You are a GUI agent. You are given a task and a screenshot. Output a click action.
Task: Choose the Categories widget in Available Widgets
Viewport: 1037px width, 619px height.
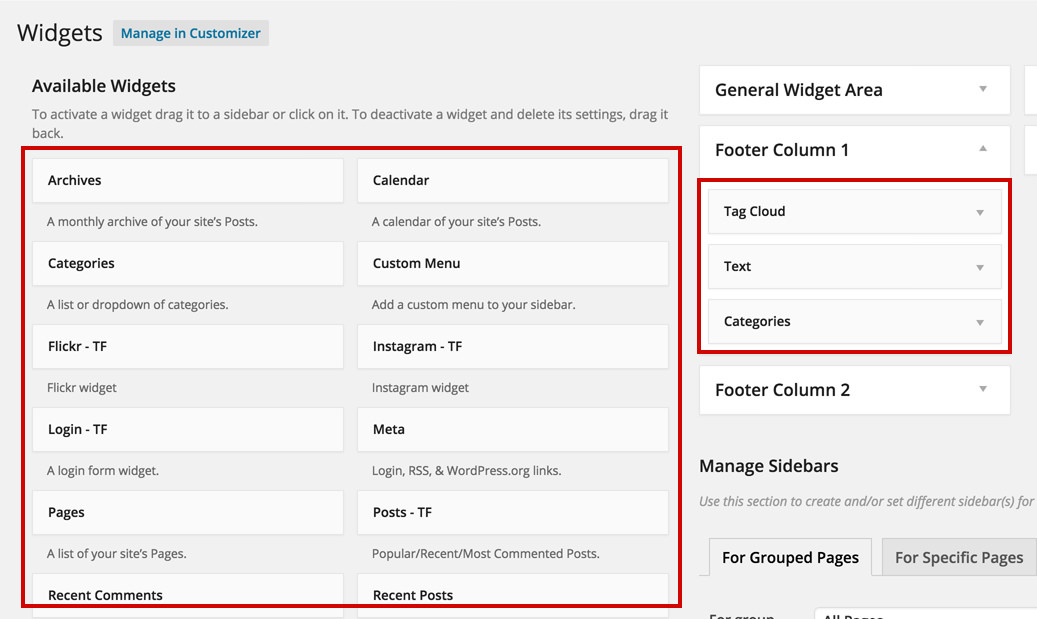click(188, 263)
